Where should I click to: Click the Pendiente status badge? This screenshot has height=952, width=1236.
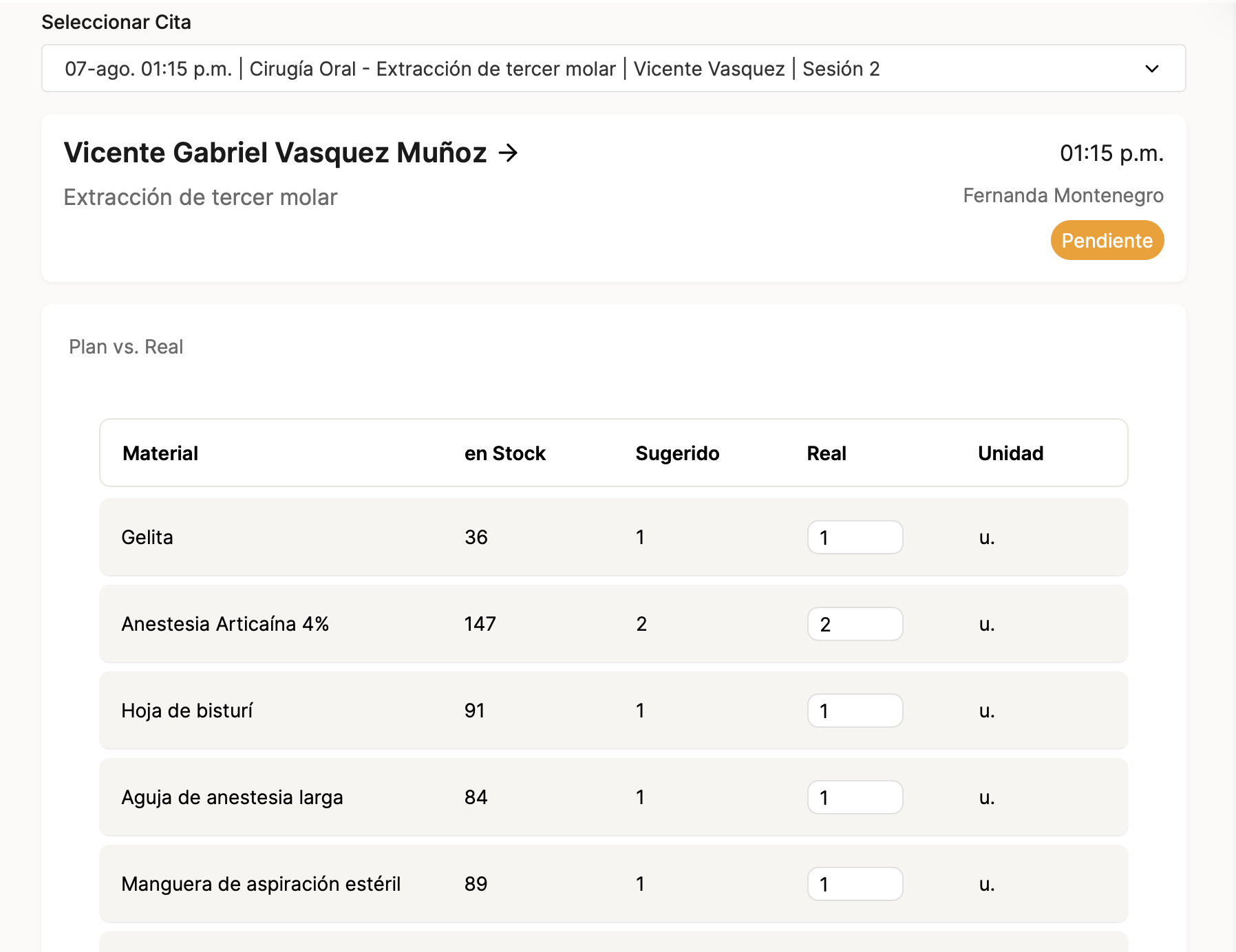(1107, 240)
